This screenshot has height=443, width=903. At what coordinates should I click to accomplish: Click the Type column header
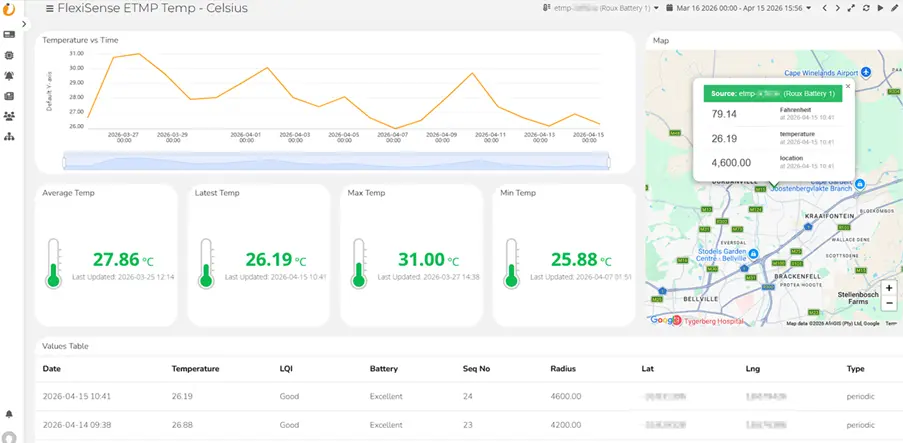(x=855, y=369)
